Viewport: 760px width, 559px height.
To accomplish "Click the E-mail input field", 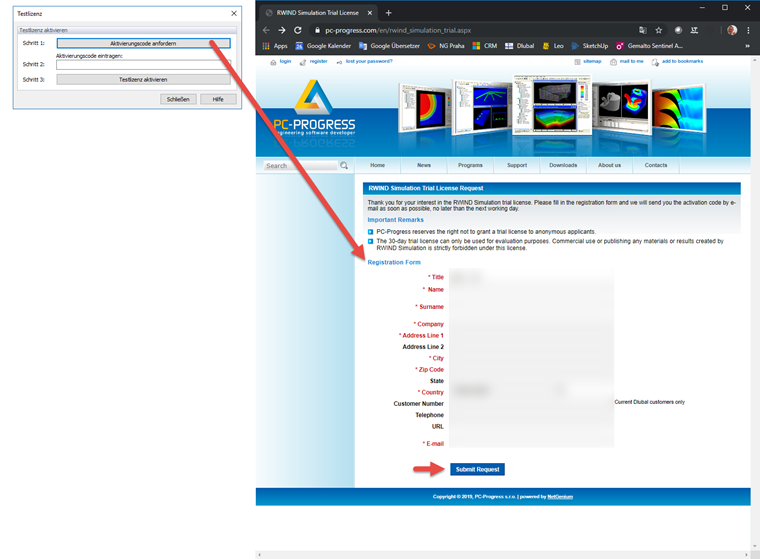I will [531, 444].
